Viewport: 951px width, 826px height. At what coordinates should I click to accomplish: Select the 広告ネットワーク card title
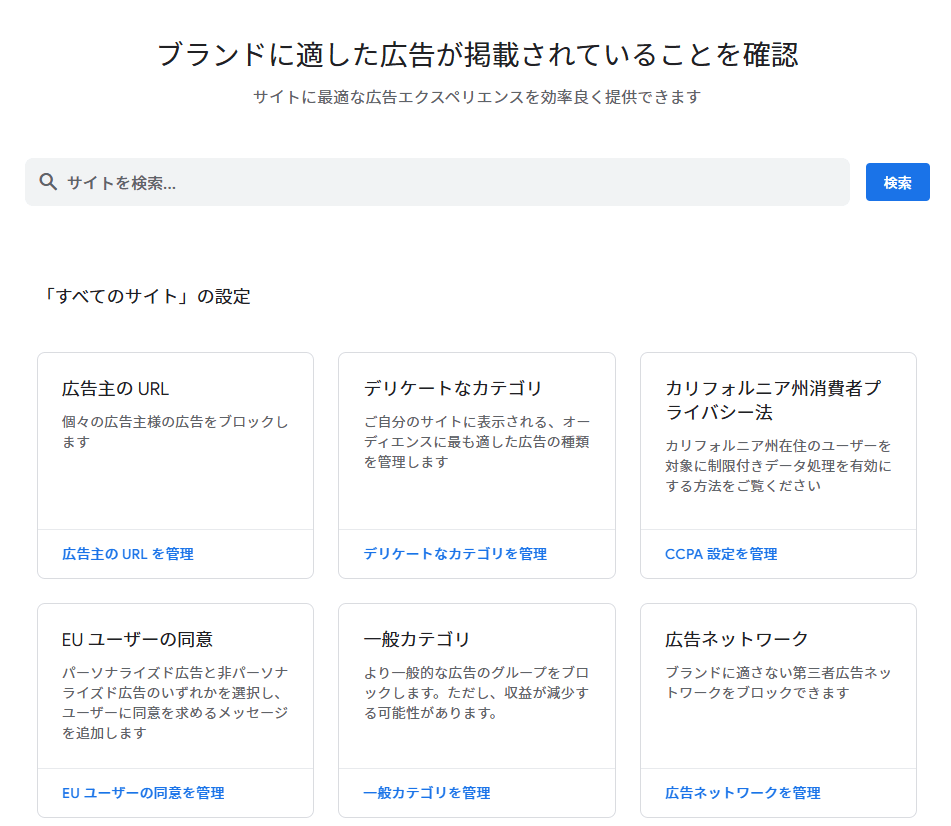[x=737, y=639]
